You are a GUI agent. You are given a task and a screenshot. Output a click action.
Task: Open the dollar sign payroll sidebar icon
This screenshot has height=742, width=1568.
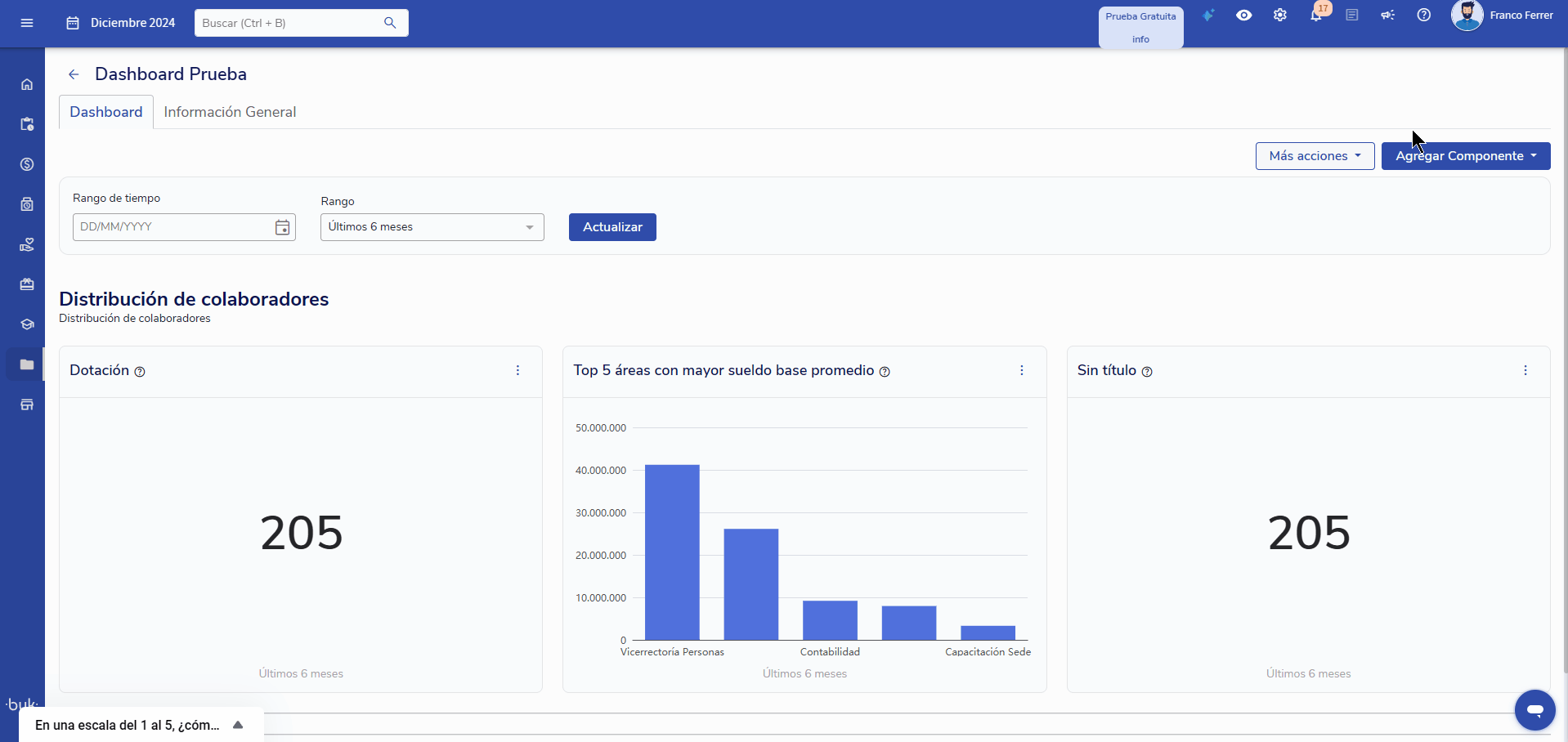[27, 164]
